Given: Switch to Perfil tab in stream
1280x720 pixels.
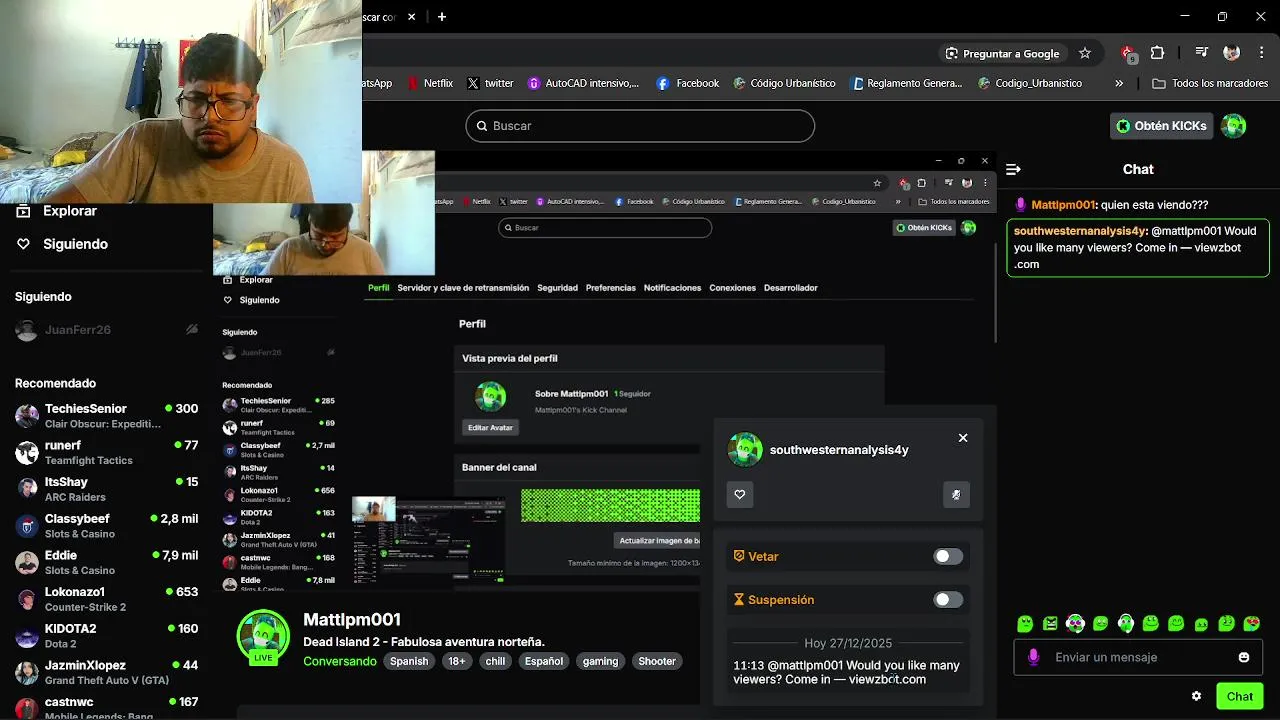Looking at the screenshot, I should point(378,288).
